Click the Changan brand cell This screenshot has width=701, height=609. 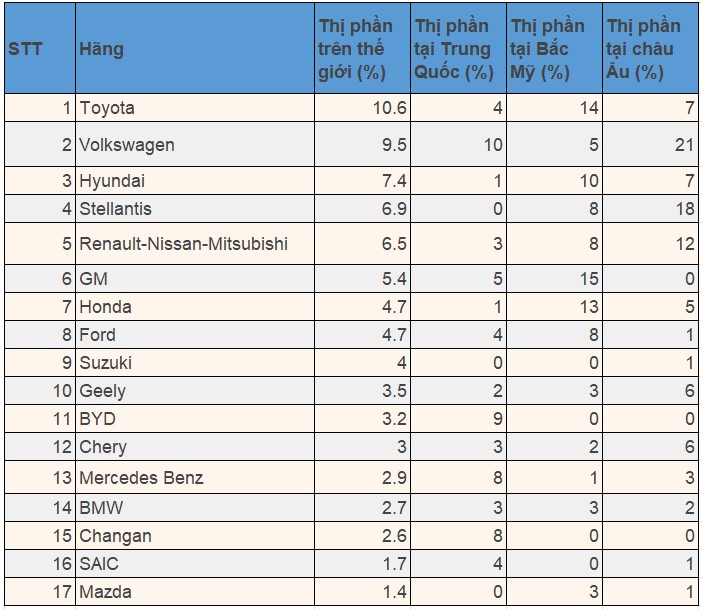click(x=195, y=536)
